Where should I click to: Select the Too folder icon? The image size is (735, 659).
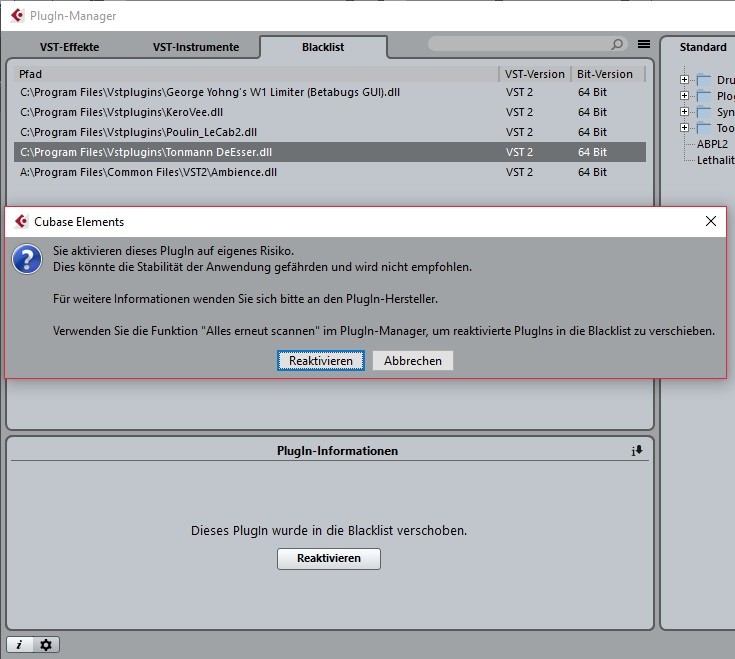pyautogui.click(x=704, y=128)
